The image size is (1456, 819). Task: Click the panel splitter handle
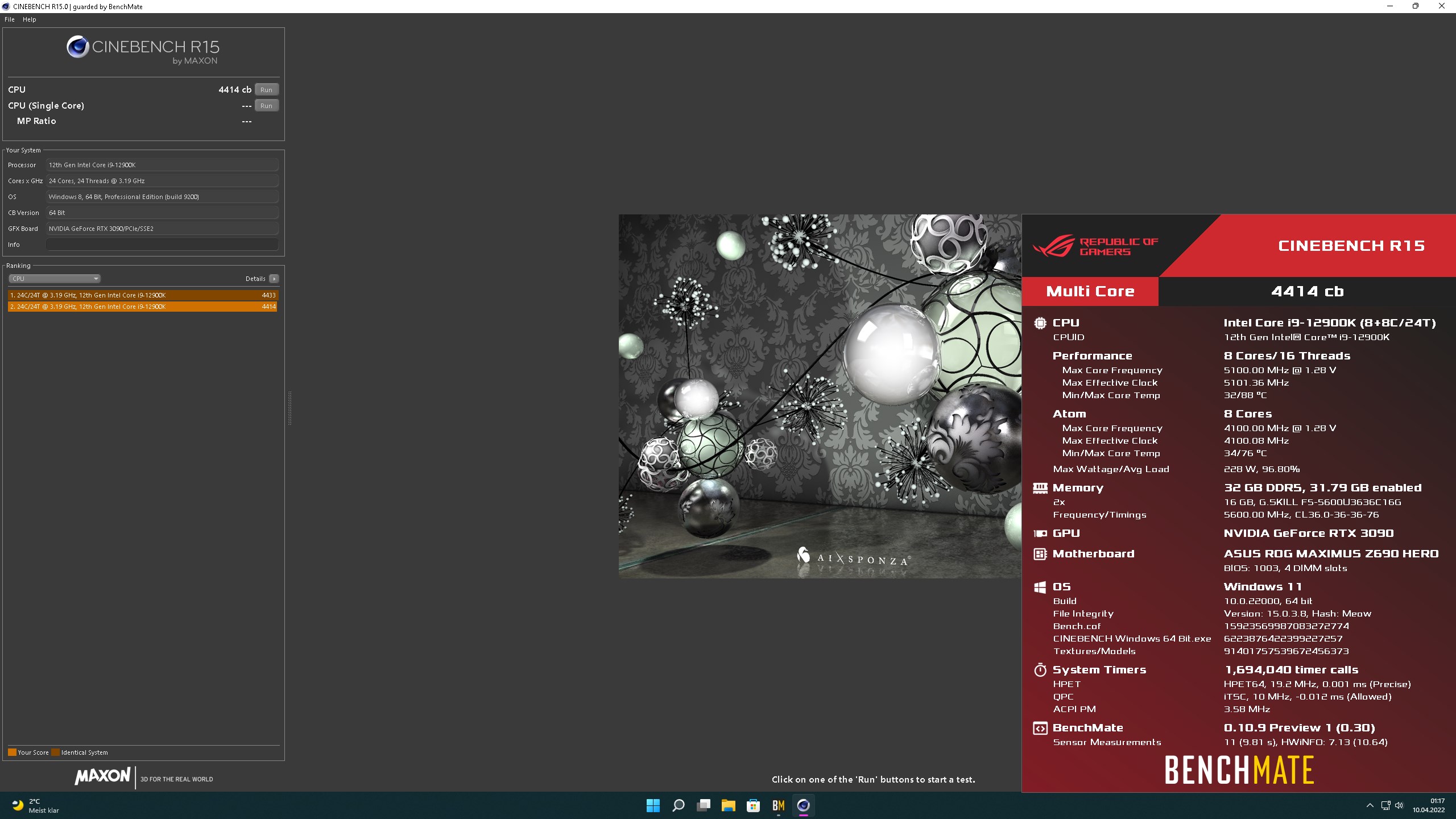[289, 408]
